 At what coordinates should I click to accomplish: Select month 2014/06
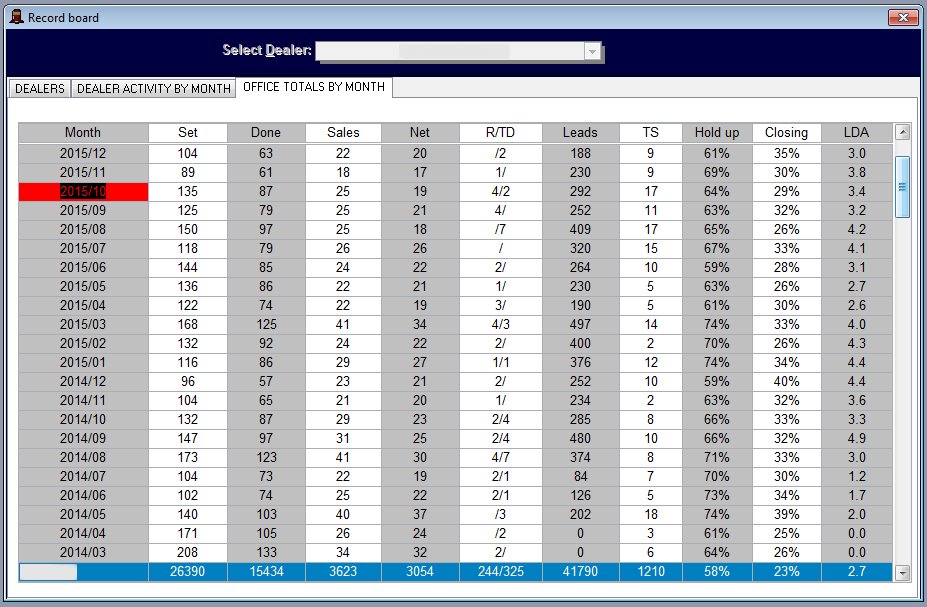point(83,495)
